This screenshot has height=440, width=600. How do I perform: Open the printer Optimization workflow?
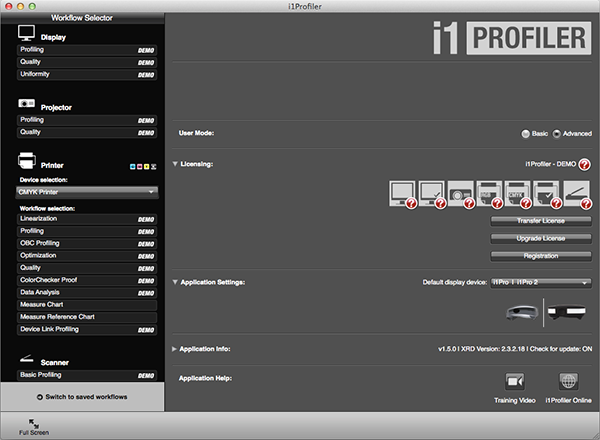(87, 256)
